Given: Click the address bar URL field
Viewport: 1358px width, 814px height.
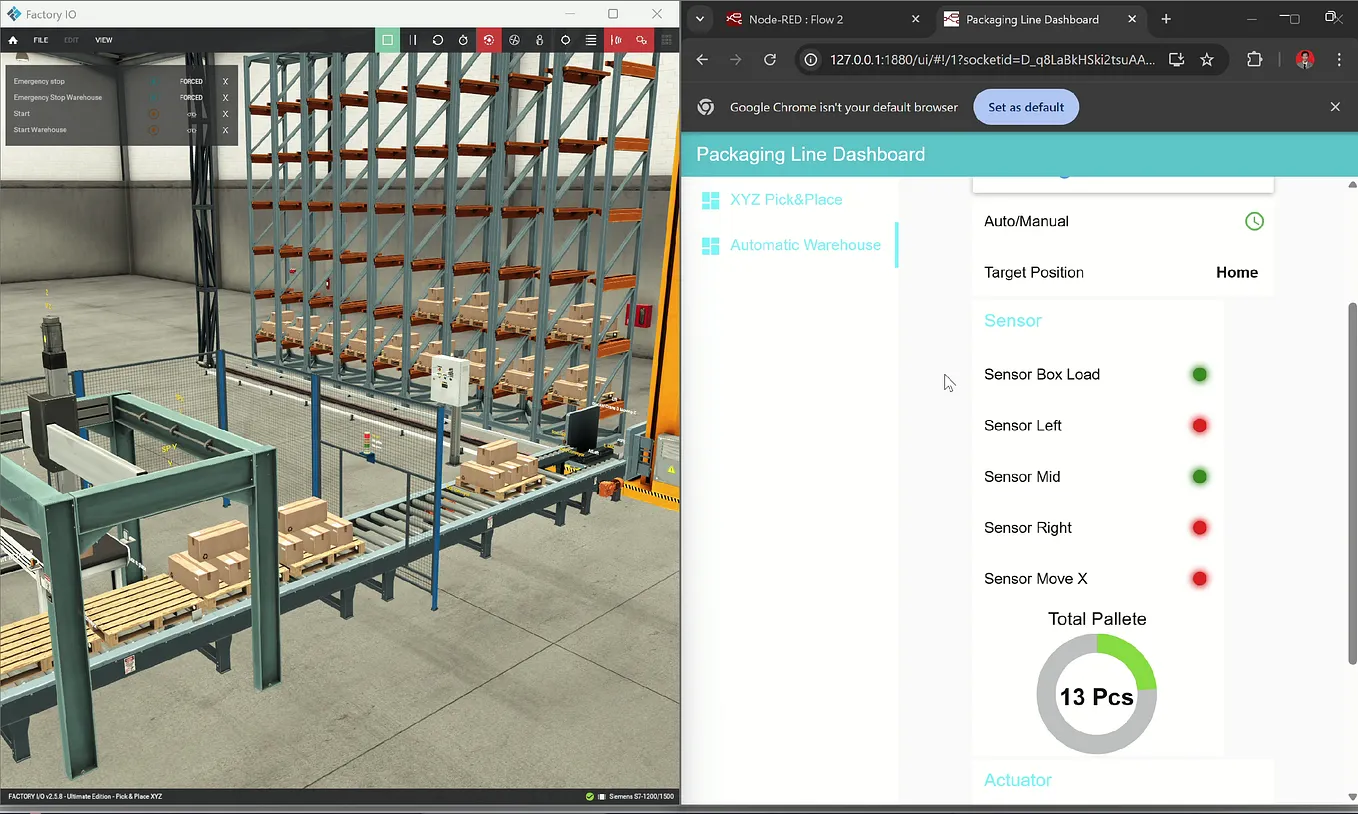Looking at the screenshot, I should point(992,60).
